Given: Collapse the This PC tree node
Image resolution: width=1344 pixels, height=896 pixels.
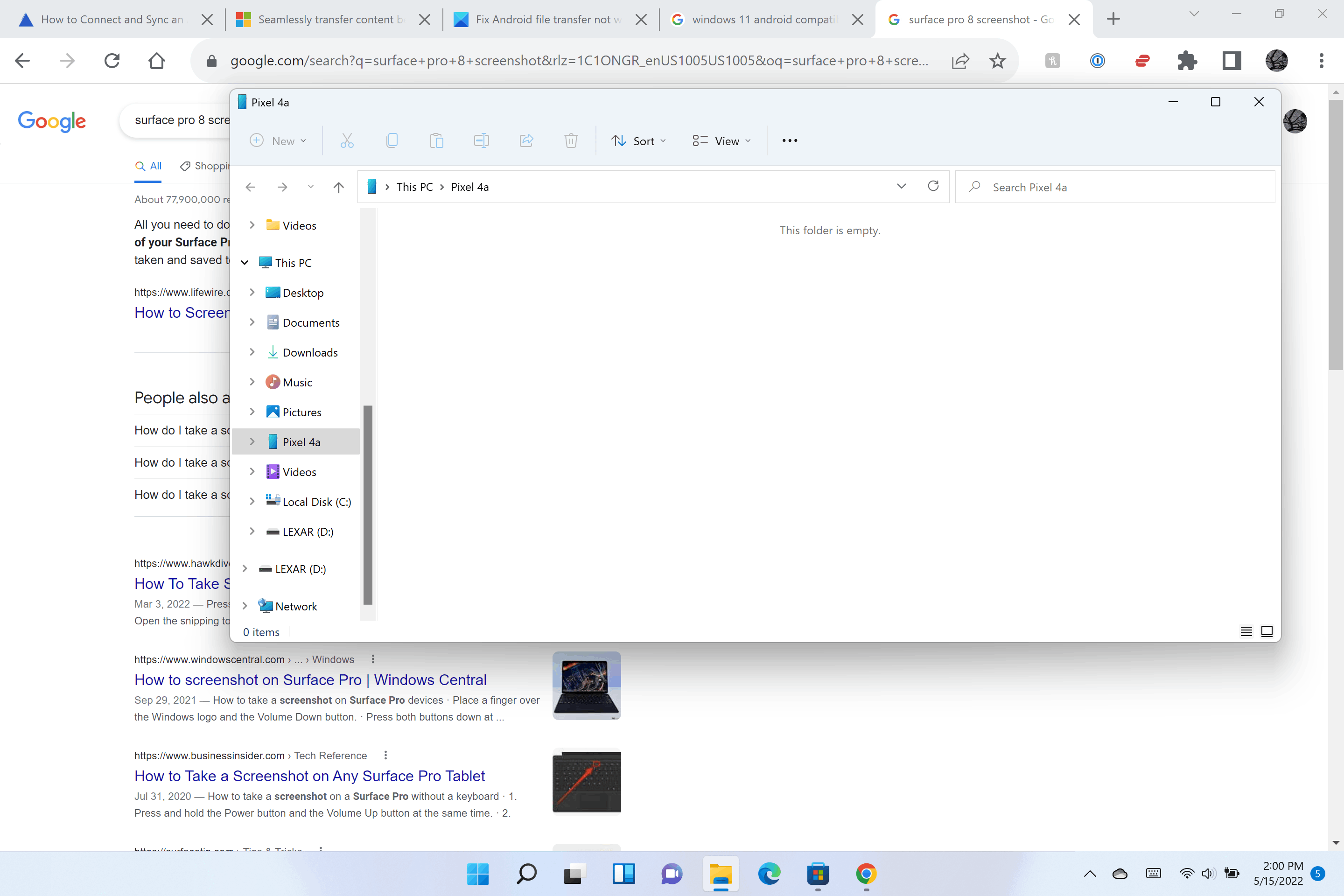Looking at the screenshot, I should point(245,263).
